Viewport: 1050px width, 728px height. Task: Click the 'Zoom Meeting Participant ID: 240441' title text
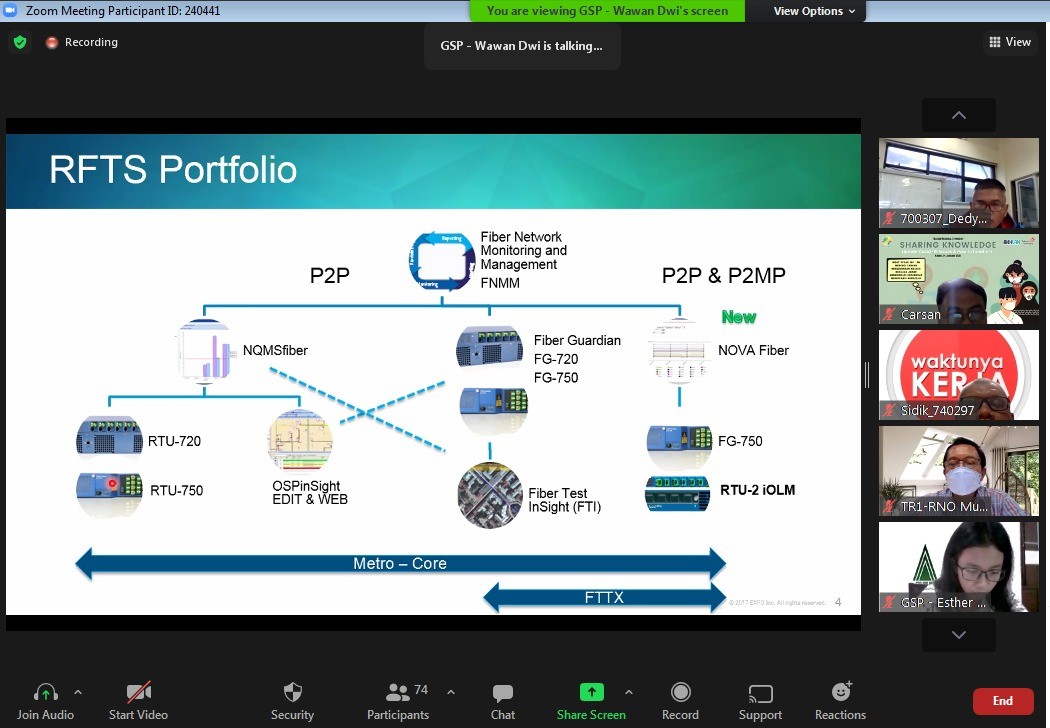123,11
